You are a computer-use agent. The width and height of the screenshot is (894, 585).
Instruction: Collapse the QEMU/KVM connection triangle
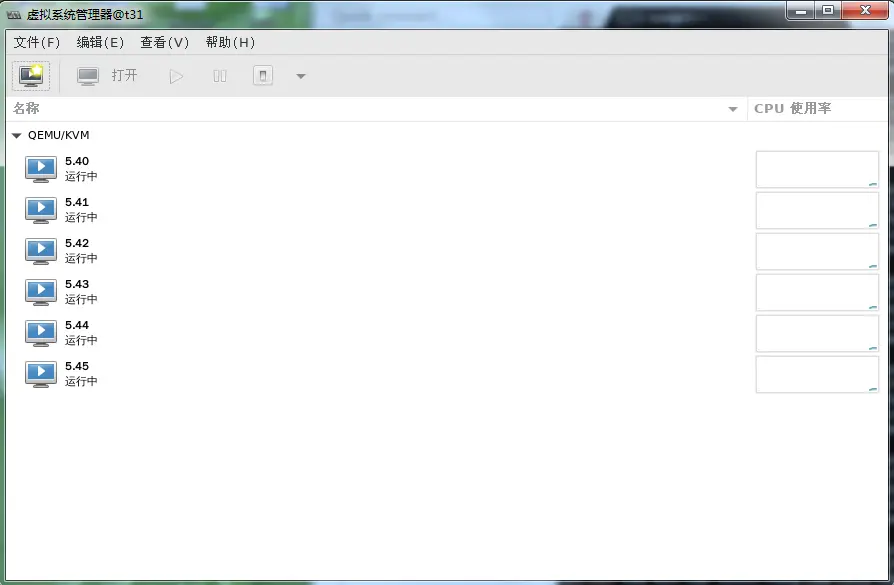pyautogui.click(x=17, y=135)
